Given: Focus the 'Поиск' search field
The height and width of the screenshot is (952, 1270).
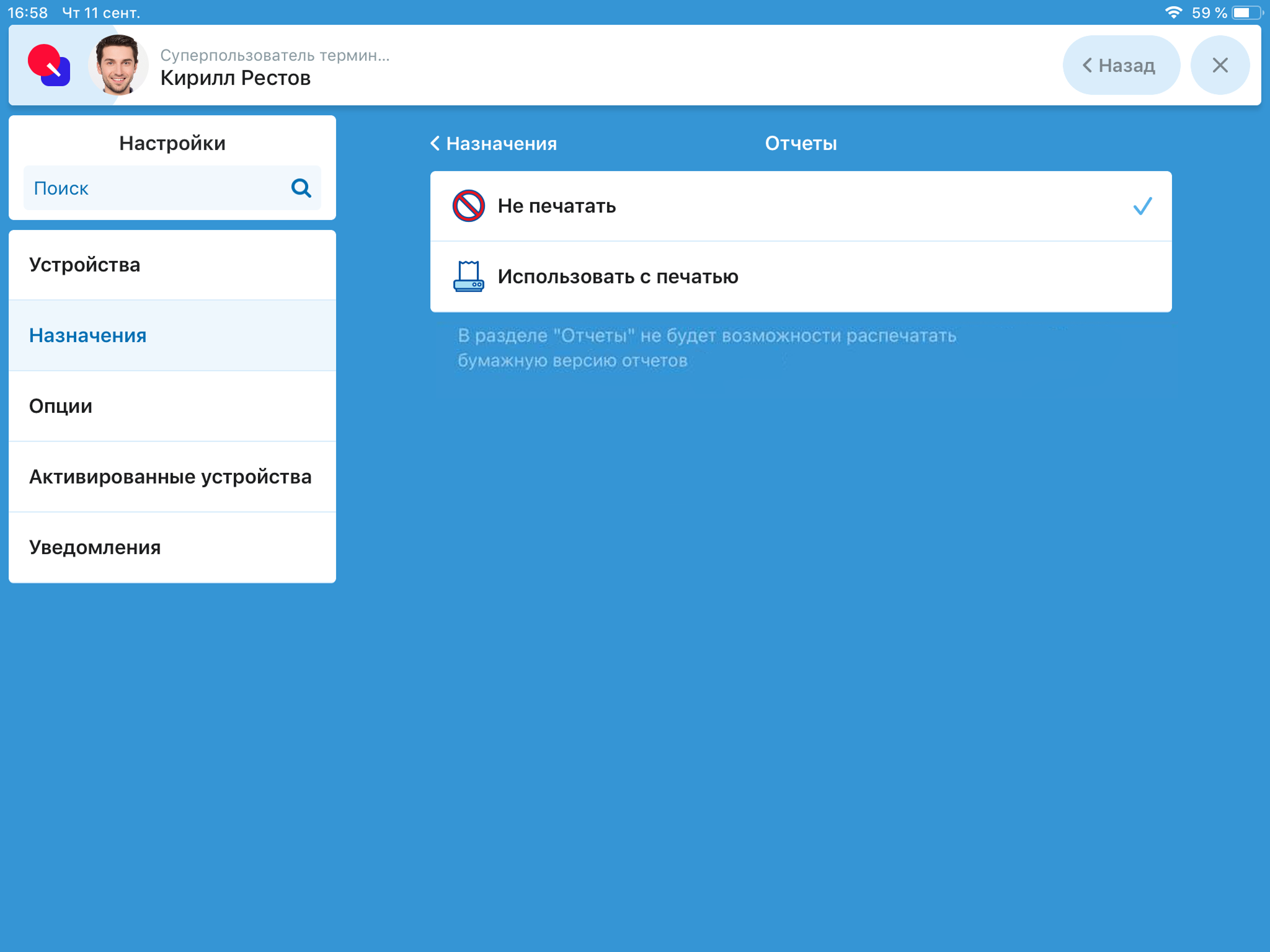Looking at the screenshot, I should pos(155,188).
